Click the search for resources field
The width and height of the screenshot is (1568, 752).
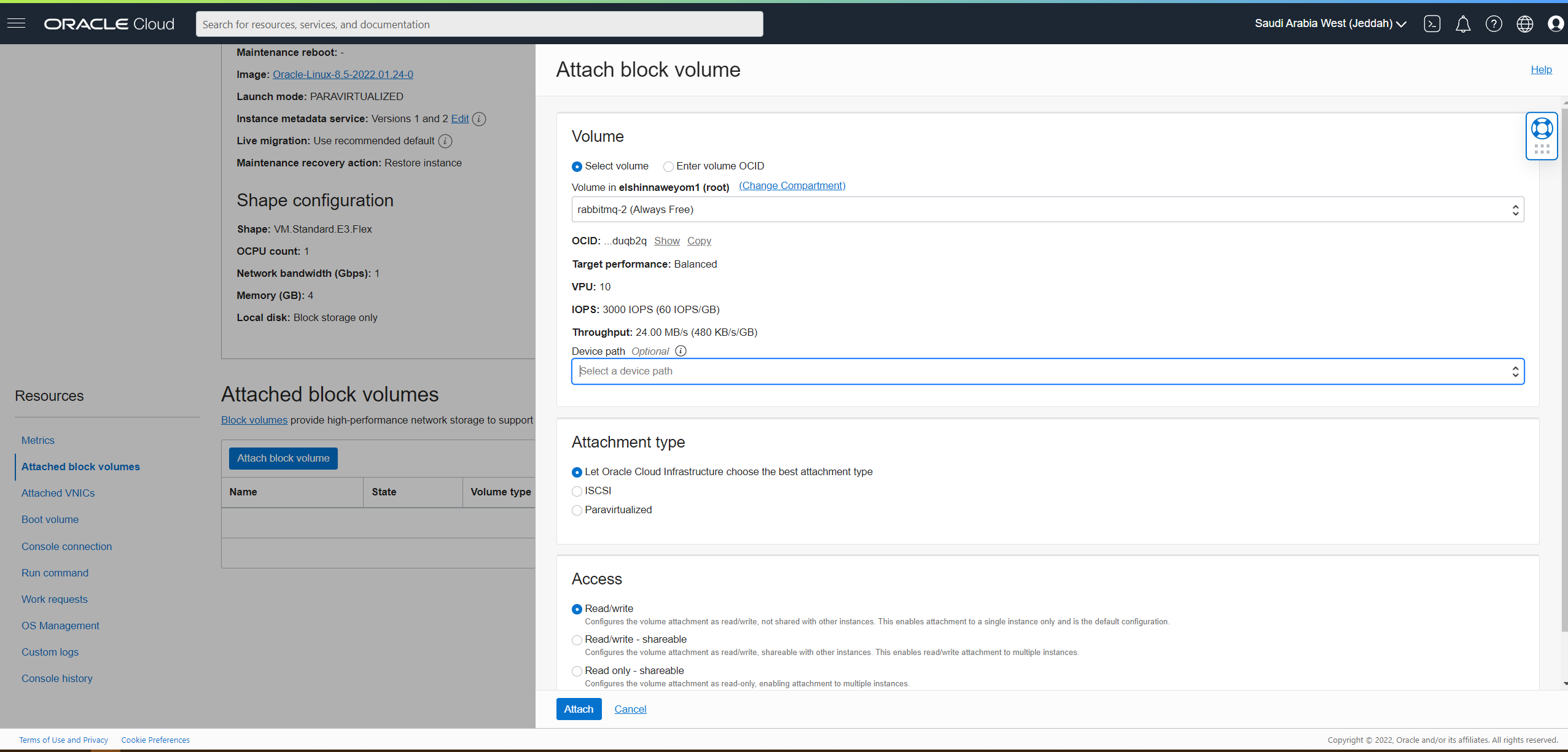click(478, 24)
